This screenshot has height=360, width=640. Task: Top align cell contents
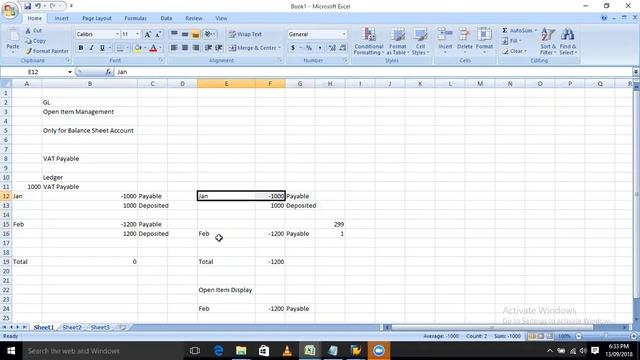(x=174, y=34)
